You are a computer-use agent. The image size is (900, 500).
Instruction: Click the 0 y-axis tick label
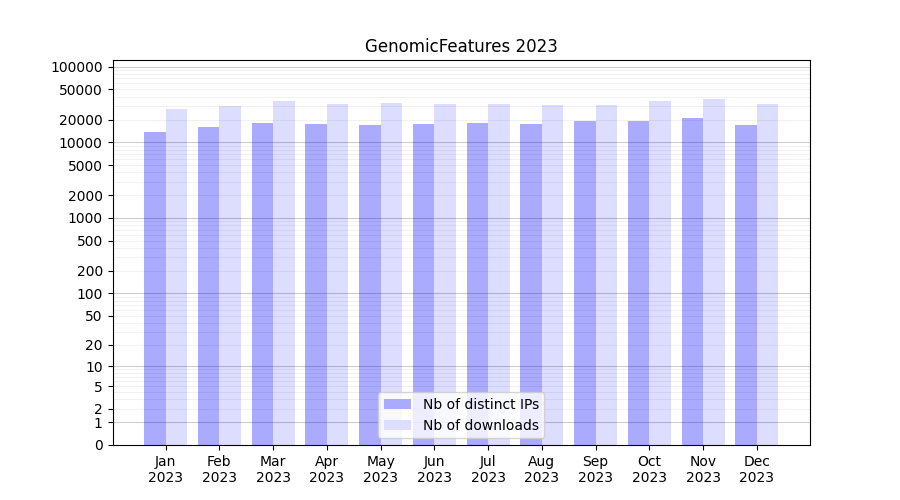[x=98, y=445]
